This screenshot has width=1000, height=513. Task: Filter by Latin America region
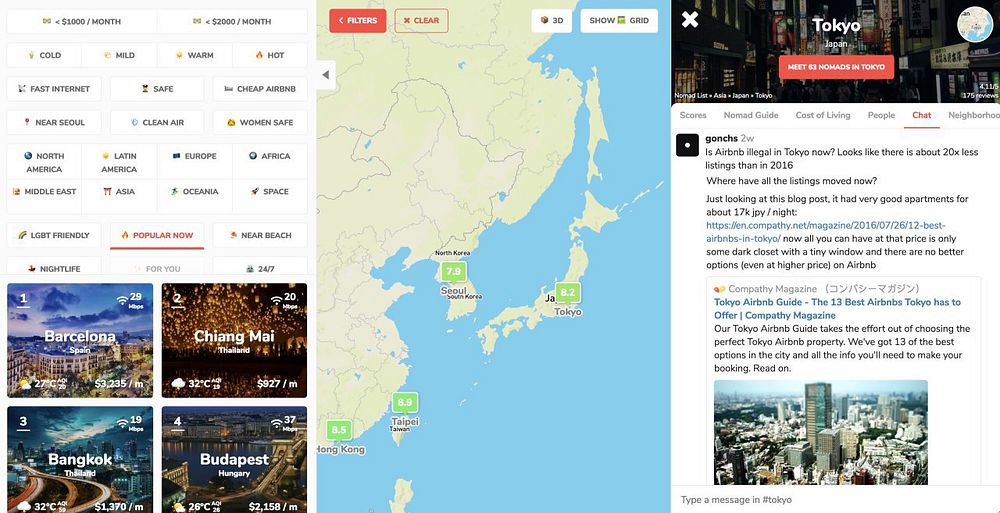coord(119,162)
